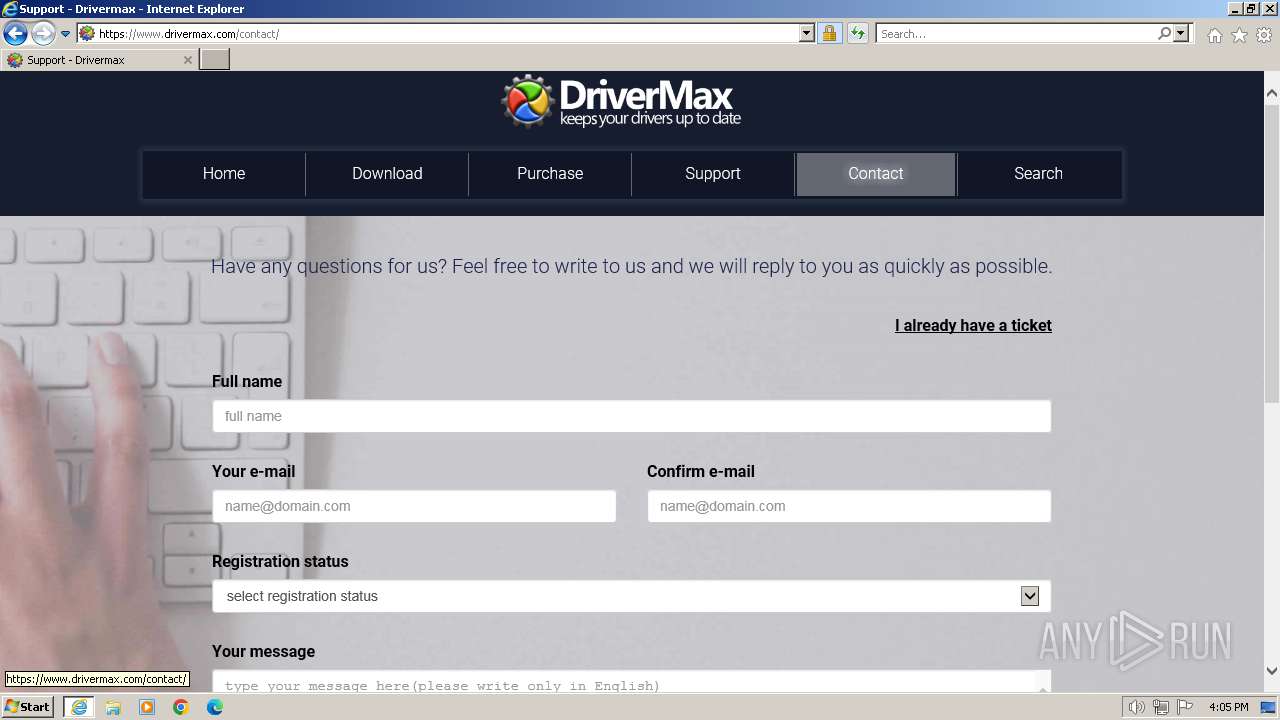Click the security lock icon
The image size is (1280, 720).
pos(829,33)
